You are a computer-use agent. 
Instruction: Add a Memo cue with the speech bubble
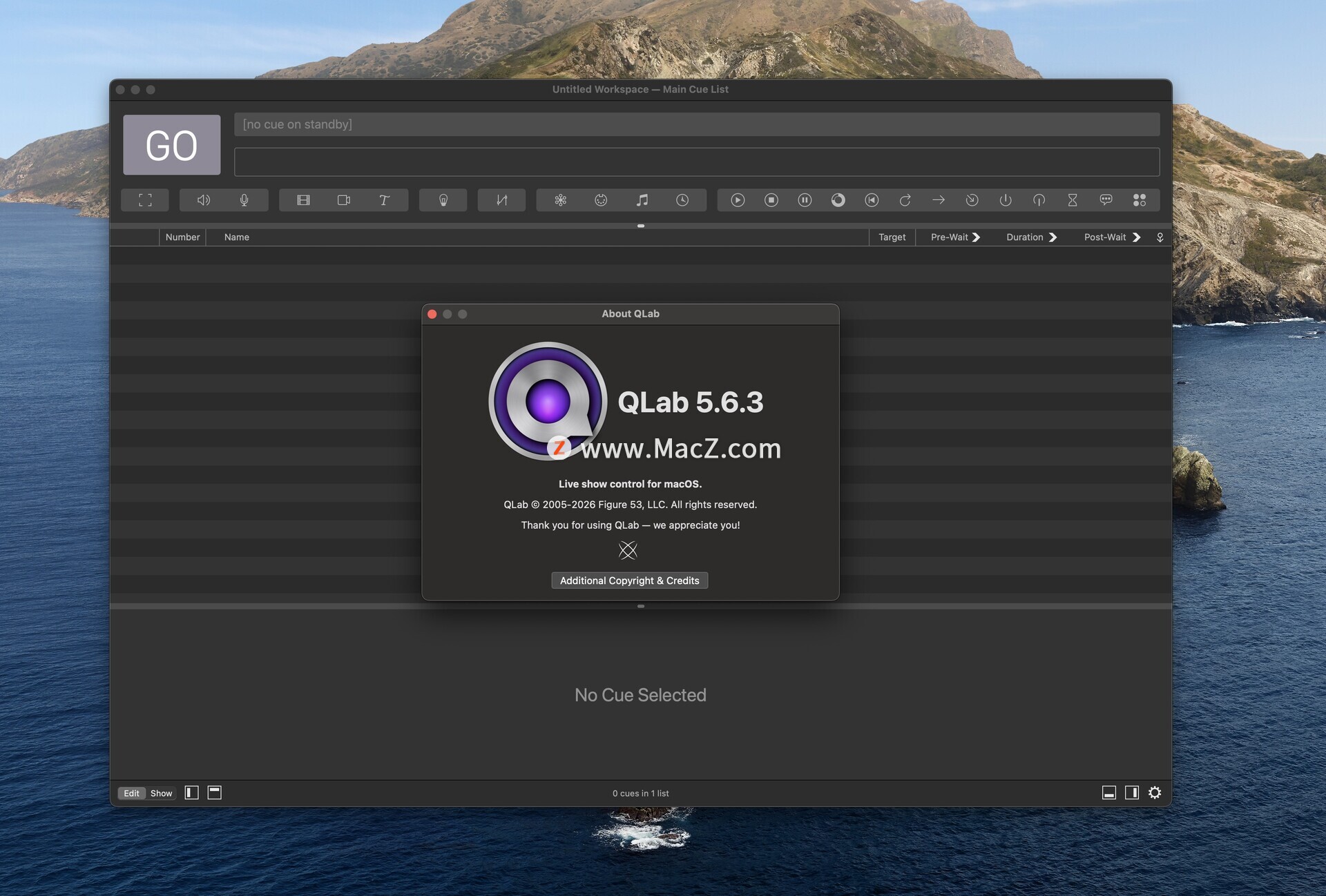[x=1106, y=200]
